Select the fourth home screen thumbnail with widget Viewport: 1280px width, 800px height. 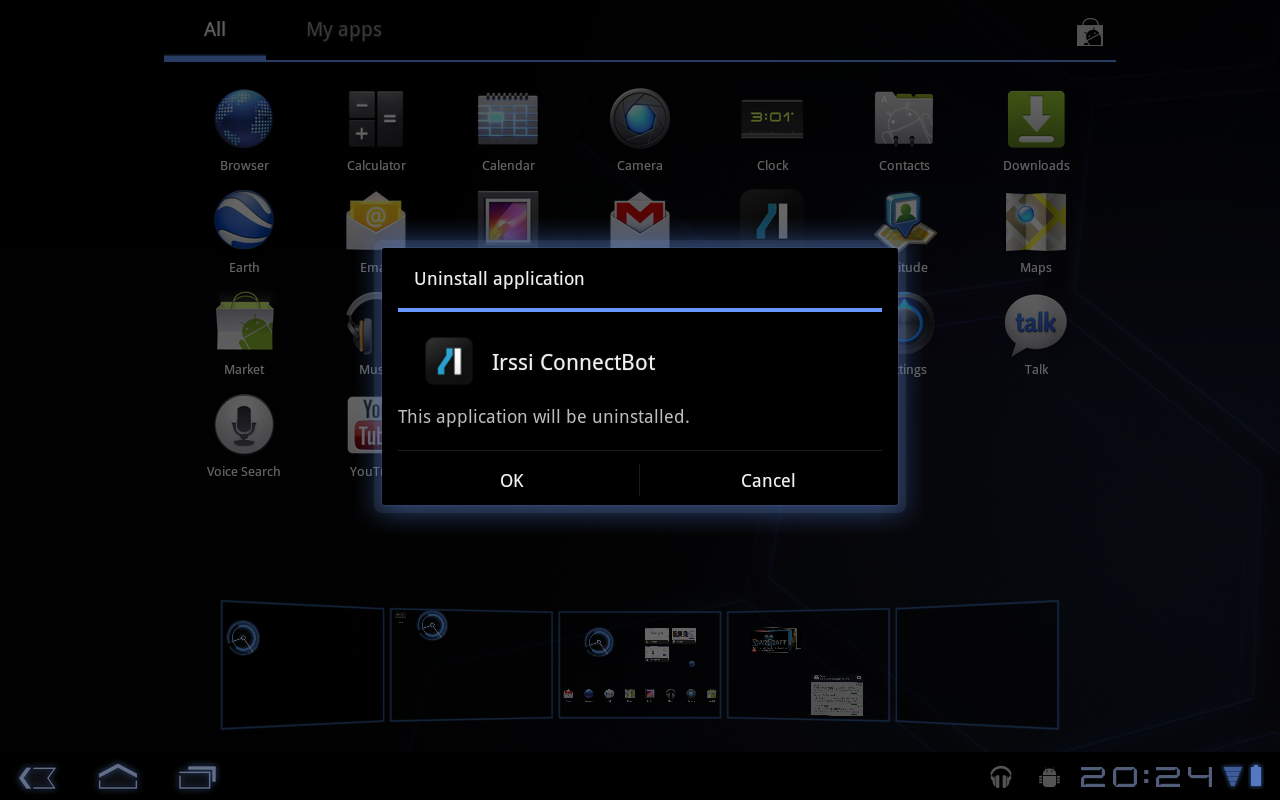pyautogui.click(x=808, y=664)
